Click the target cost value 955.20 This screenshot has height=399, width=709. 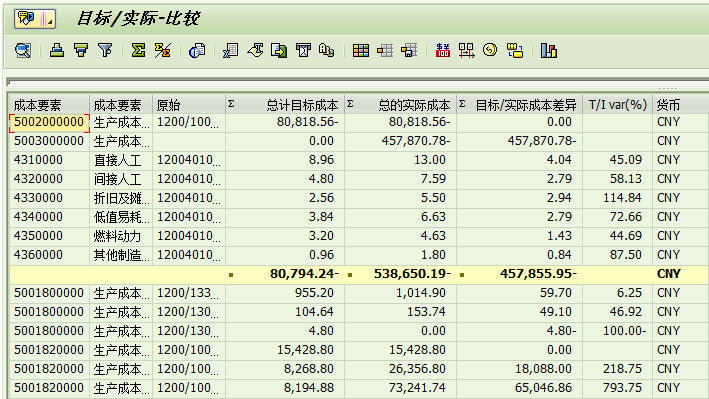point(314,293)
